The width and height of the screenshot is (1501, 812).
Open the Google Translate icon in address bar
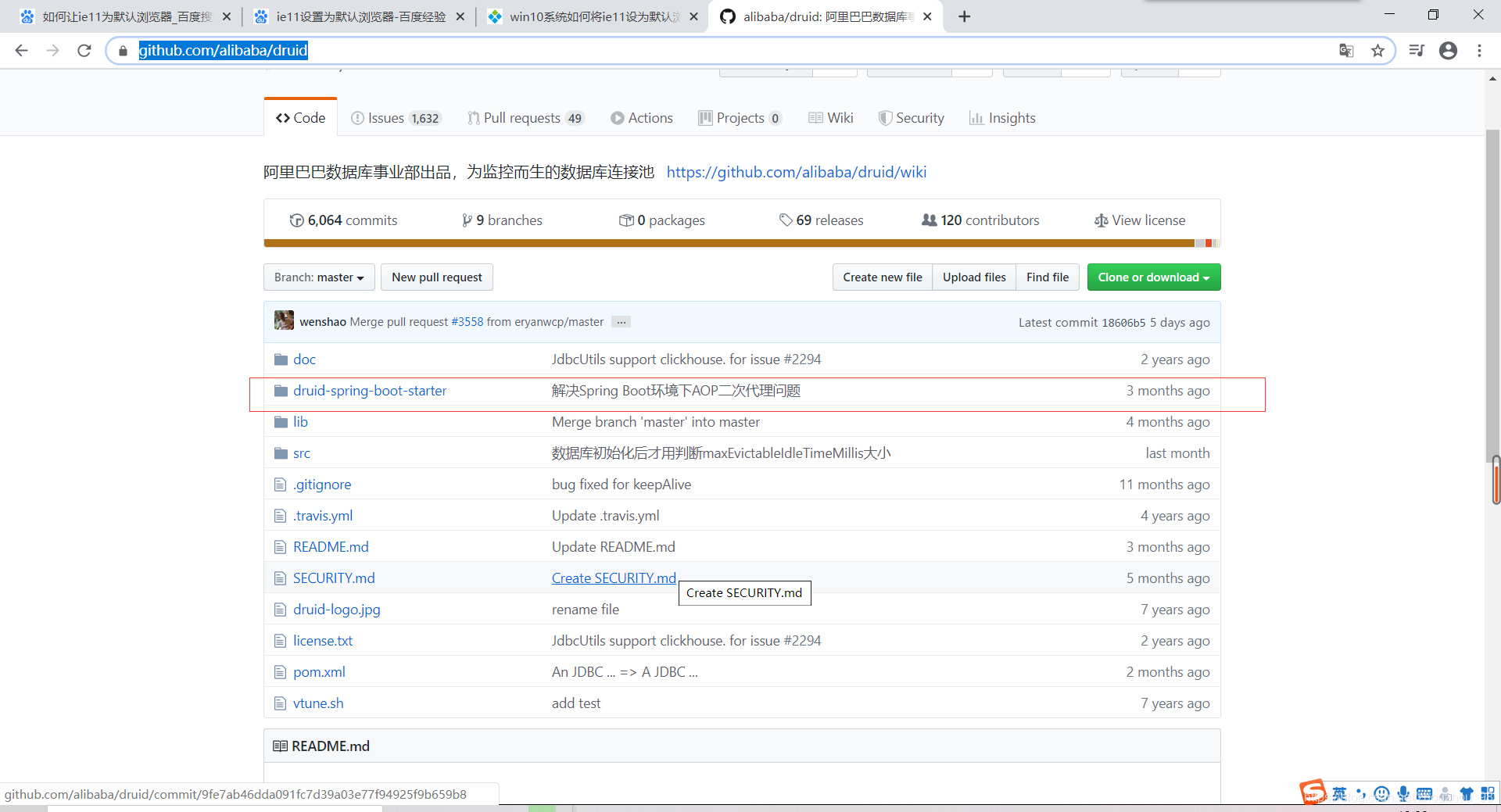[x=1346, y=51]
